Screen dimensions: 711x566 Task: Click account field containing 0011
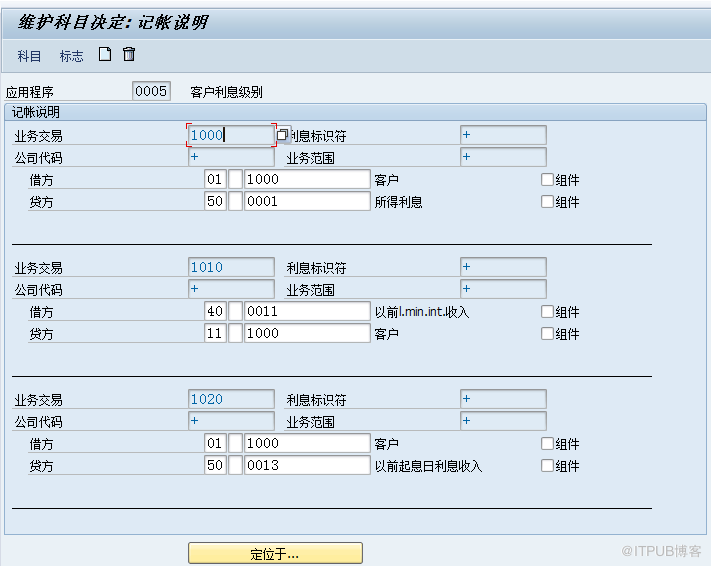point(307,312)
